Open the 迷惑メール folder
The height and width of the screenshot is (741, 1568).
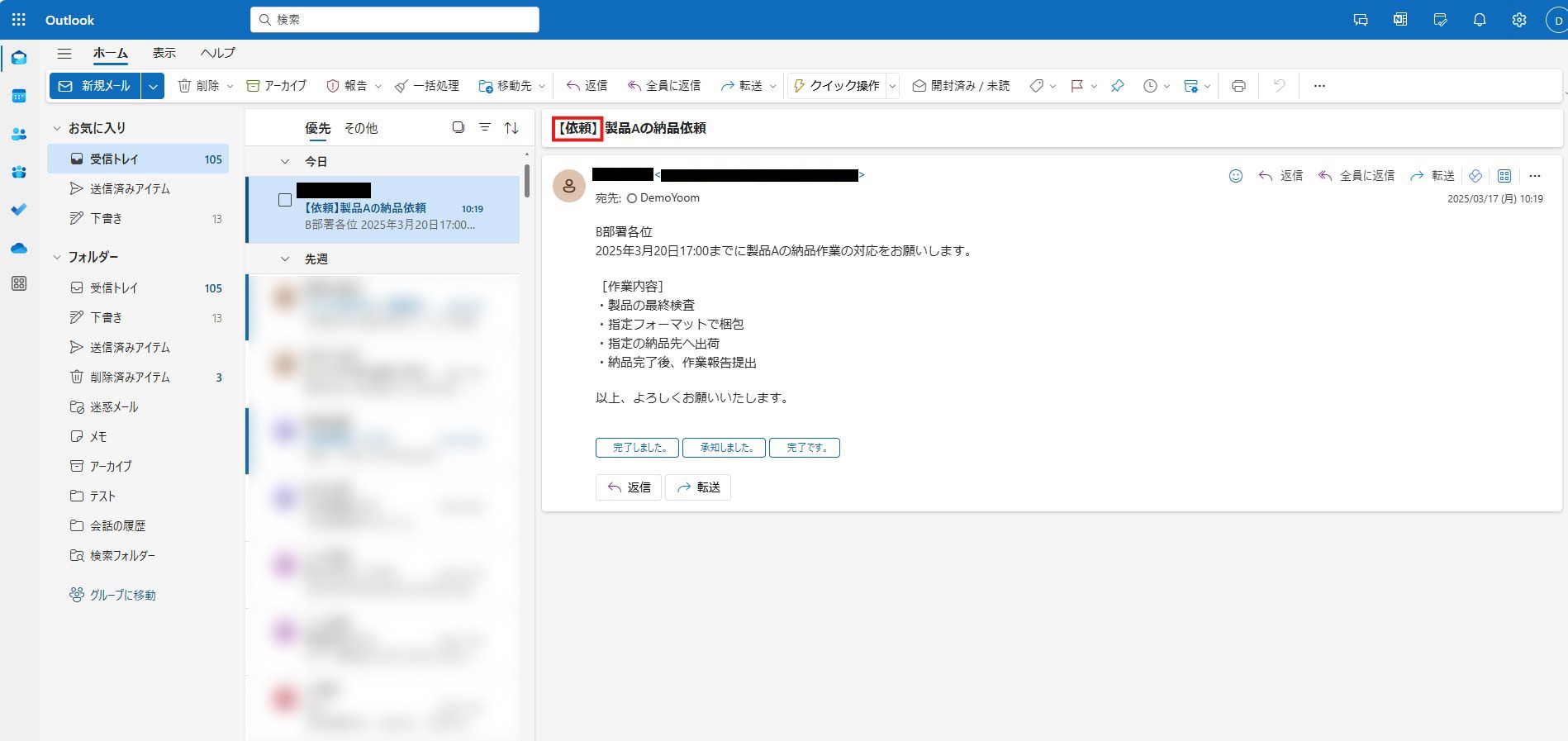click(137, 406)
